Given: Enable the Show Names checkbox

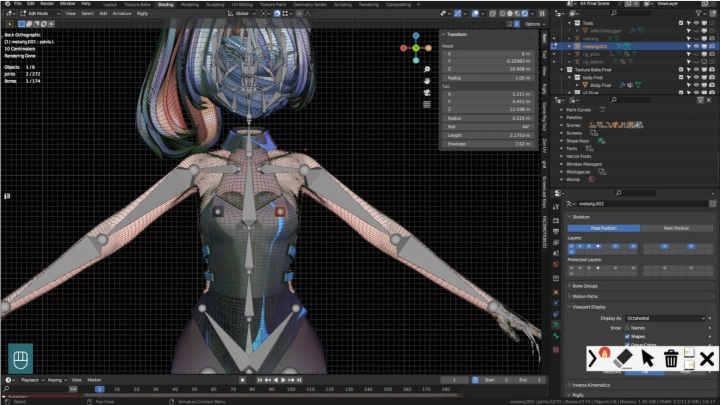Looking at the screenshot, I should coord(627,328).
